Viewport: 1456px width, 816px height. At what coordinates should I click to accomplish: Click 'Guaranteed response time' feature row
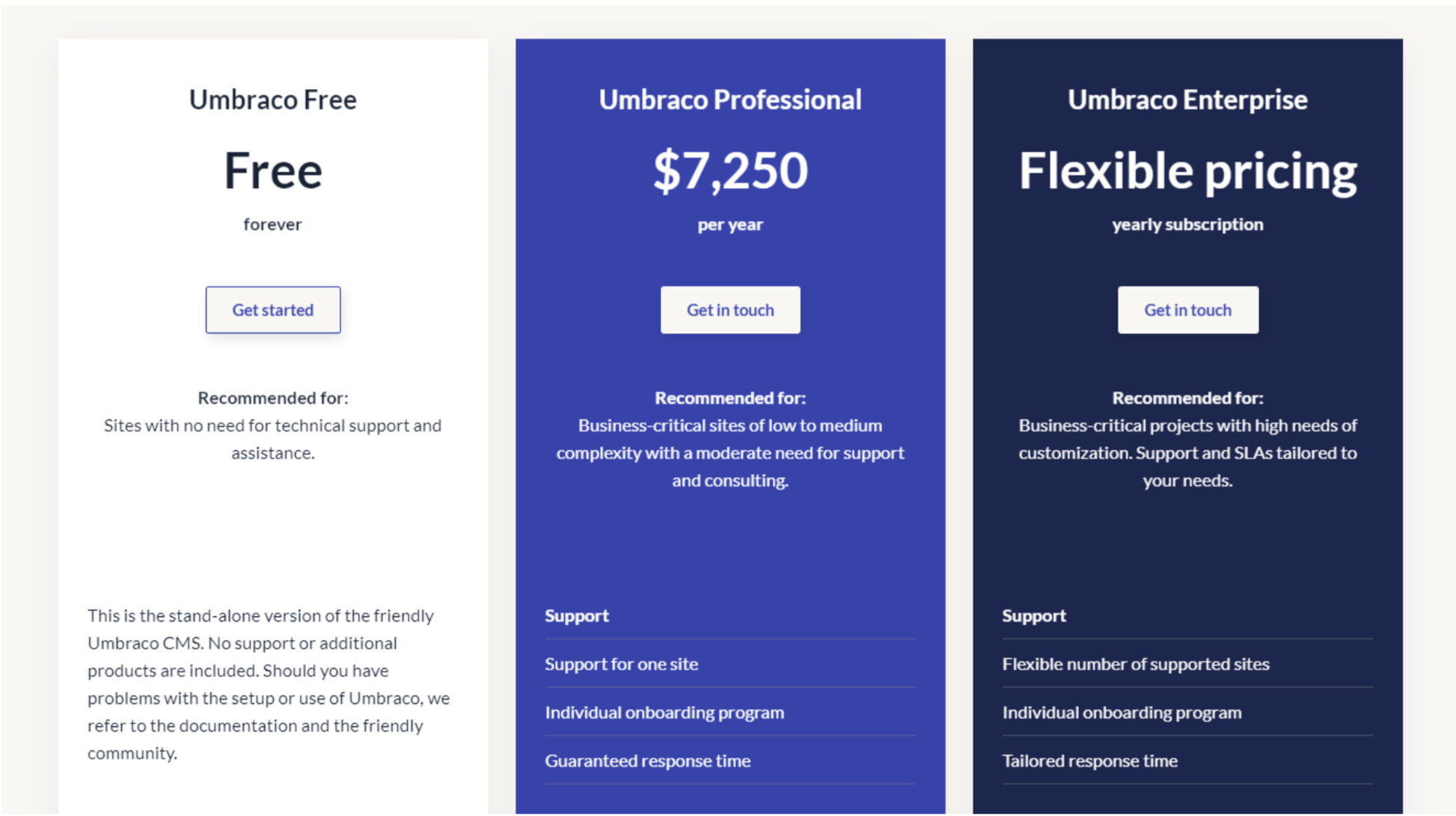click(647, 761)
